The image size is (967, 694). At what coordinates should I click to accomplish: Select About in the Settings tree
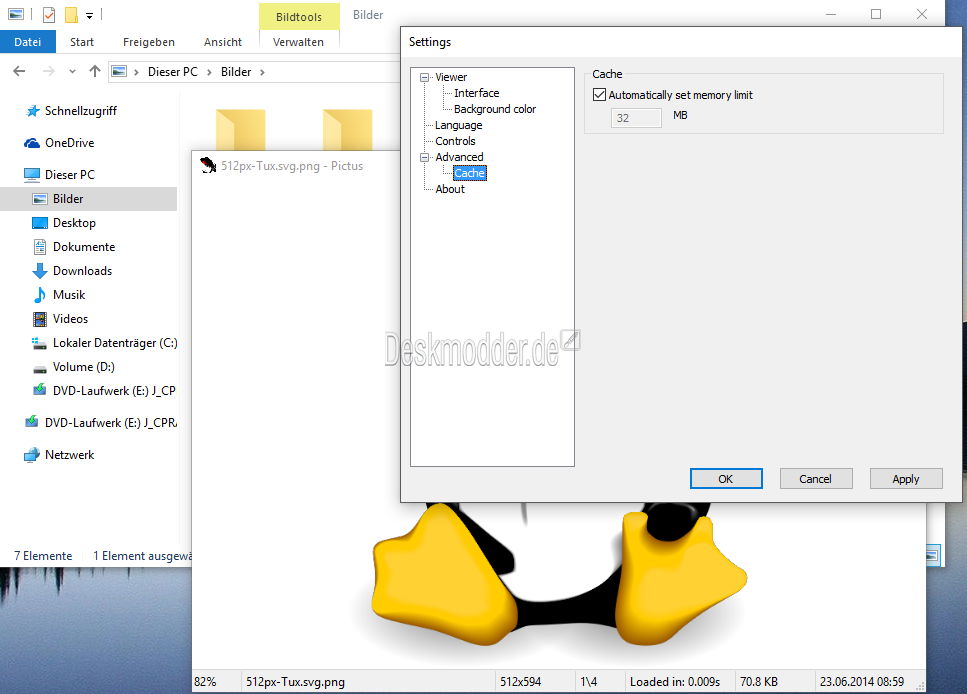[x=450, y=189]
